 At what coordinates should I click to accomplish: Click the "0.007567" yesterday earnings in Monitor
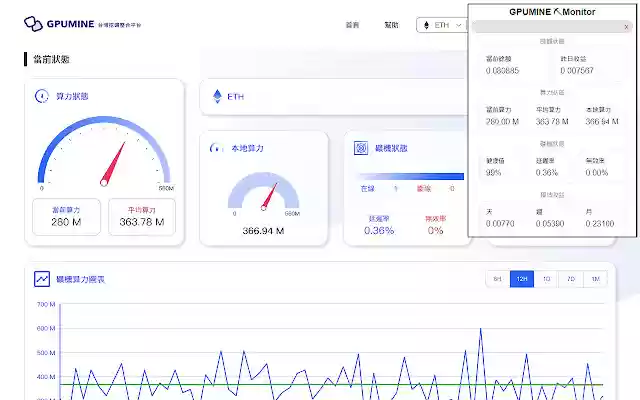point(576,71)
